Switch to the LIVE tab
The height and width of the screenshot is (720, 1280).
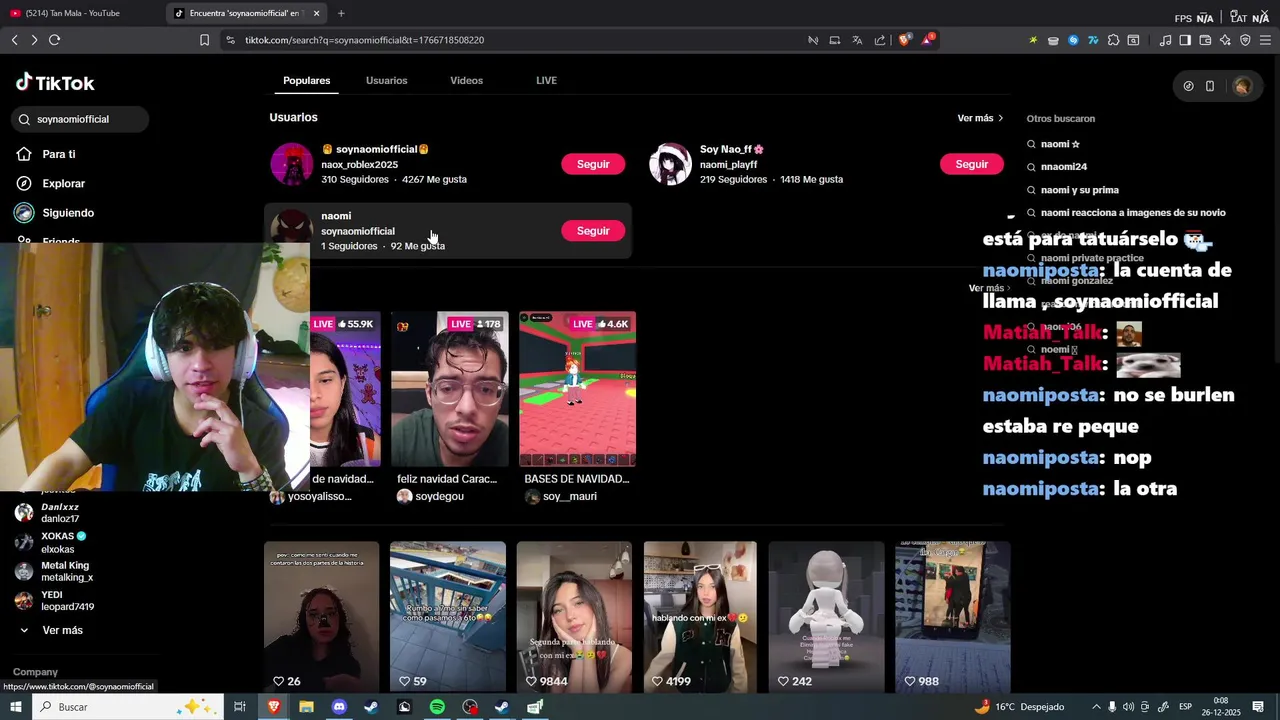pyautogui.click(x=546, y=81)
